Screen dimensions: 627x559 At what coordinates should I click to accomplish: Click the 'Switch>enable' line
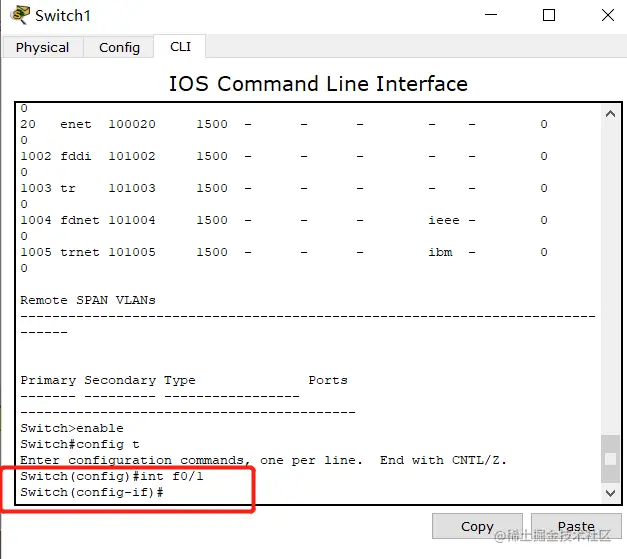(x=72, y=428)
